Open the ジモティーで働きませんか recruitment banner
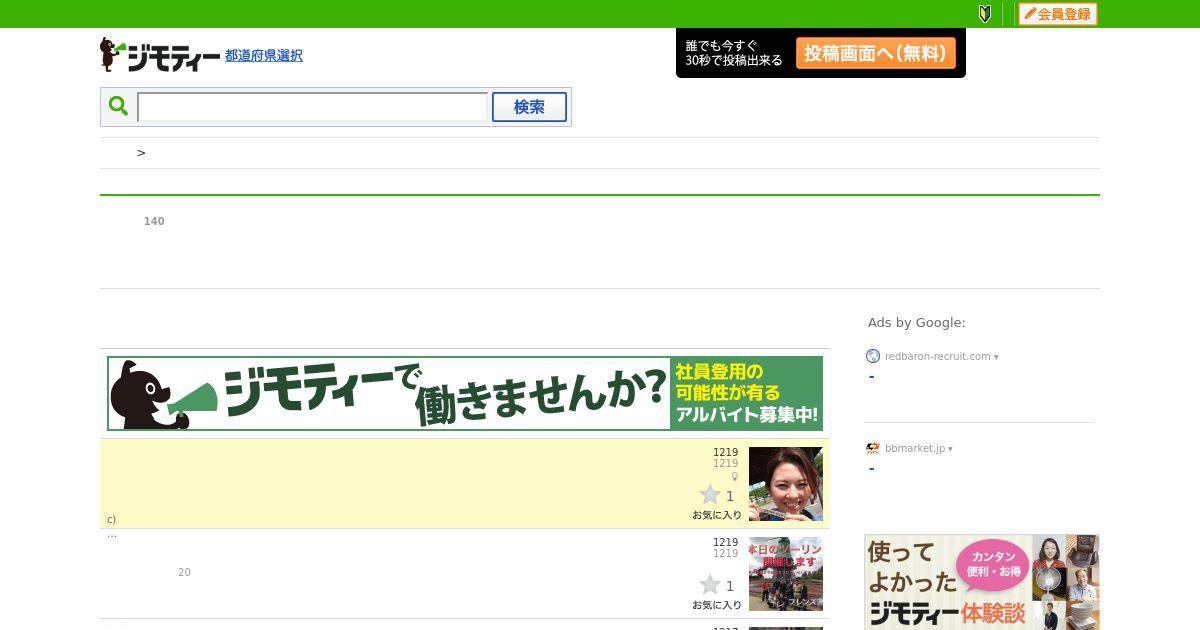 465,393
